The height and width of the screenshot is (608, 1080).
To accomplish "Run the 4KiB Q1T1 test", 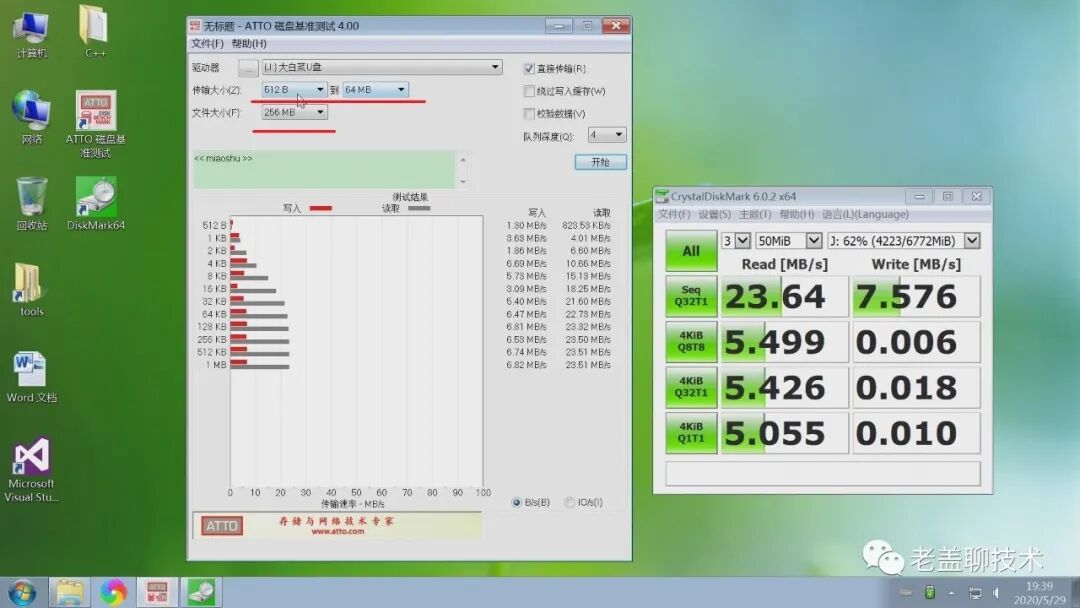I will pos(691,433).
